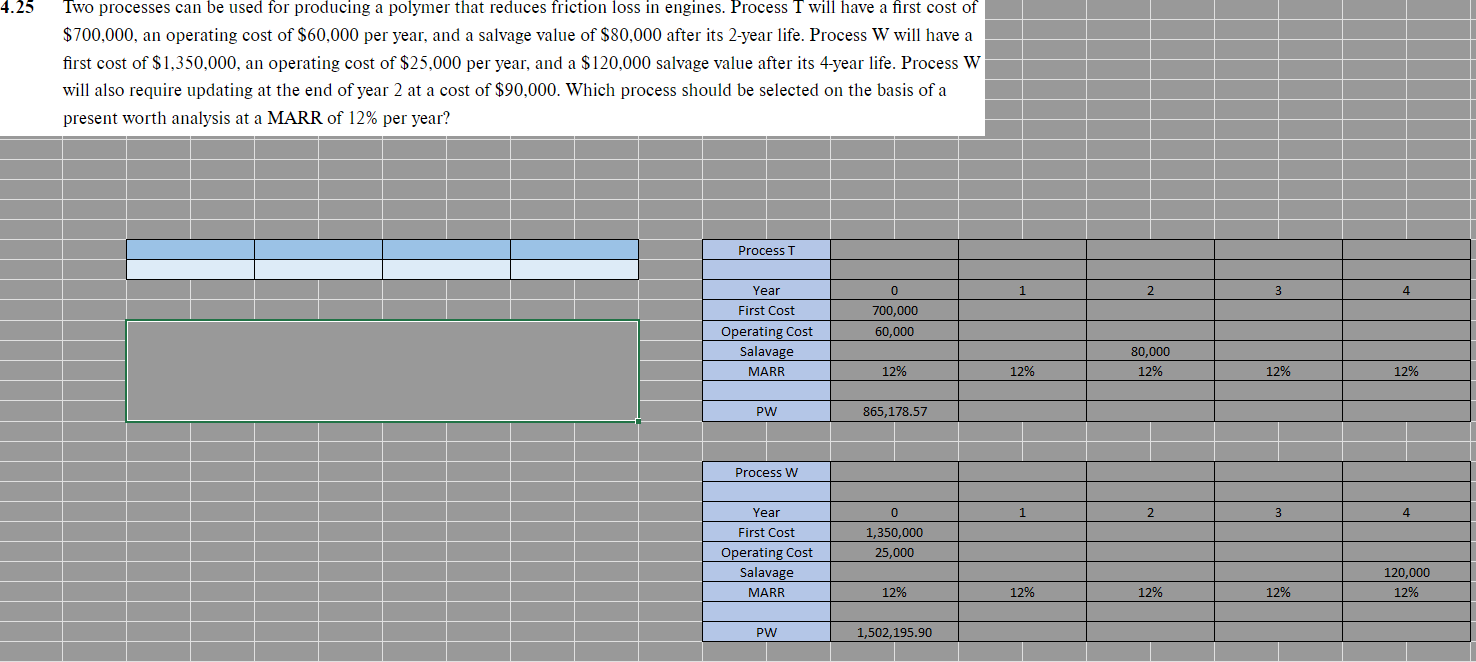Screen dimensions: 1476x662
Task: Click the Salavage label cell in Process W table
Action: (x=766, y=572)
